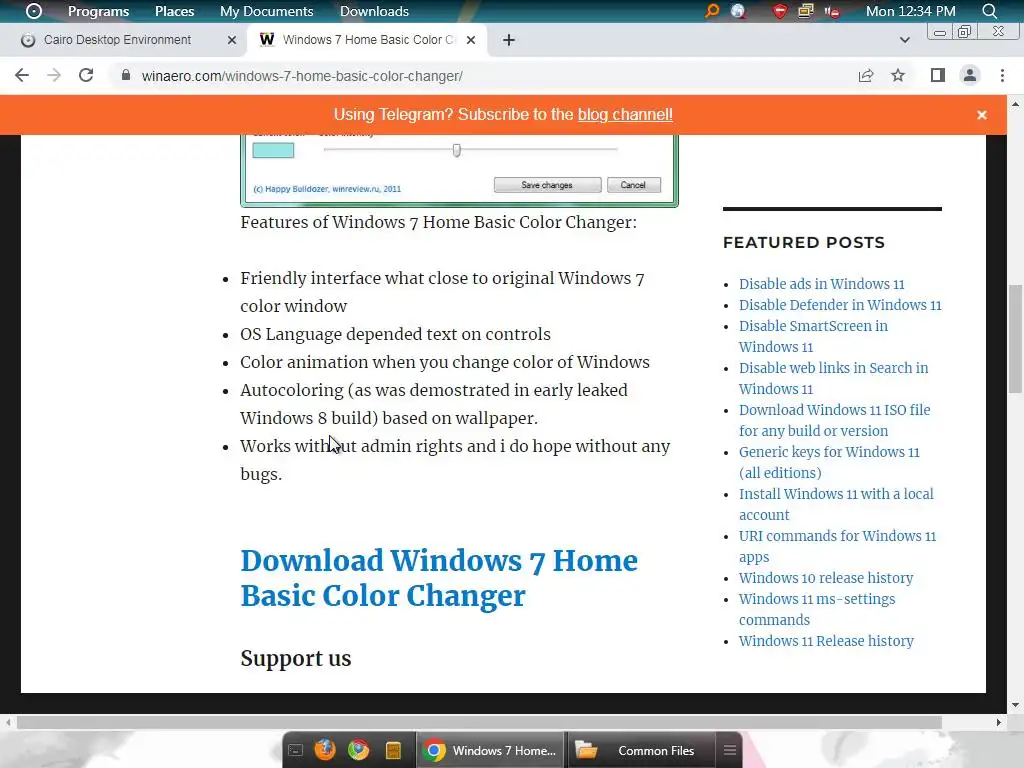Click the blocked volume tray icon

(x=832, y=11)
